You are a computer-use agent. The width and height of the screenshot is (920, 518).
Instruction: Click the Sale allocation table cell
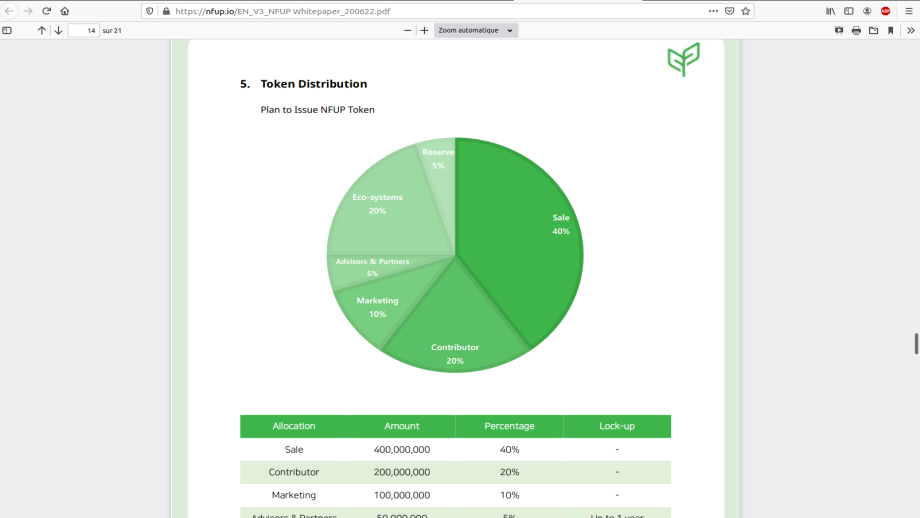coord(294,449)
